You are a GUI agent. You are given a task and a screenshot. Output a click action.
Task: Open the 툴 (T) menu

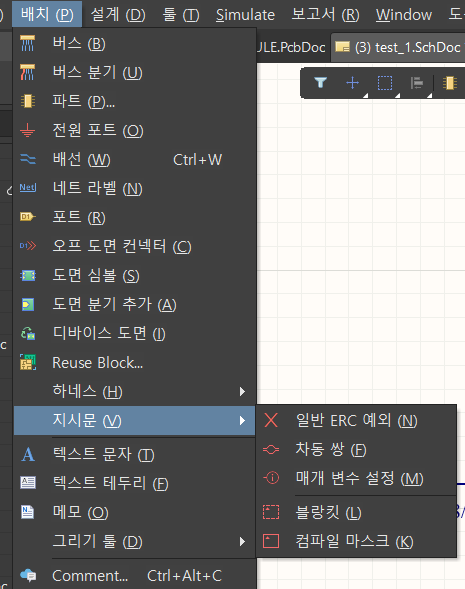pos(181,14)
